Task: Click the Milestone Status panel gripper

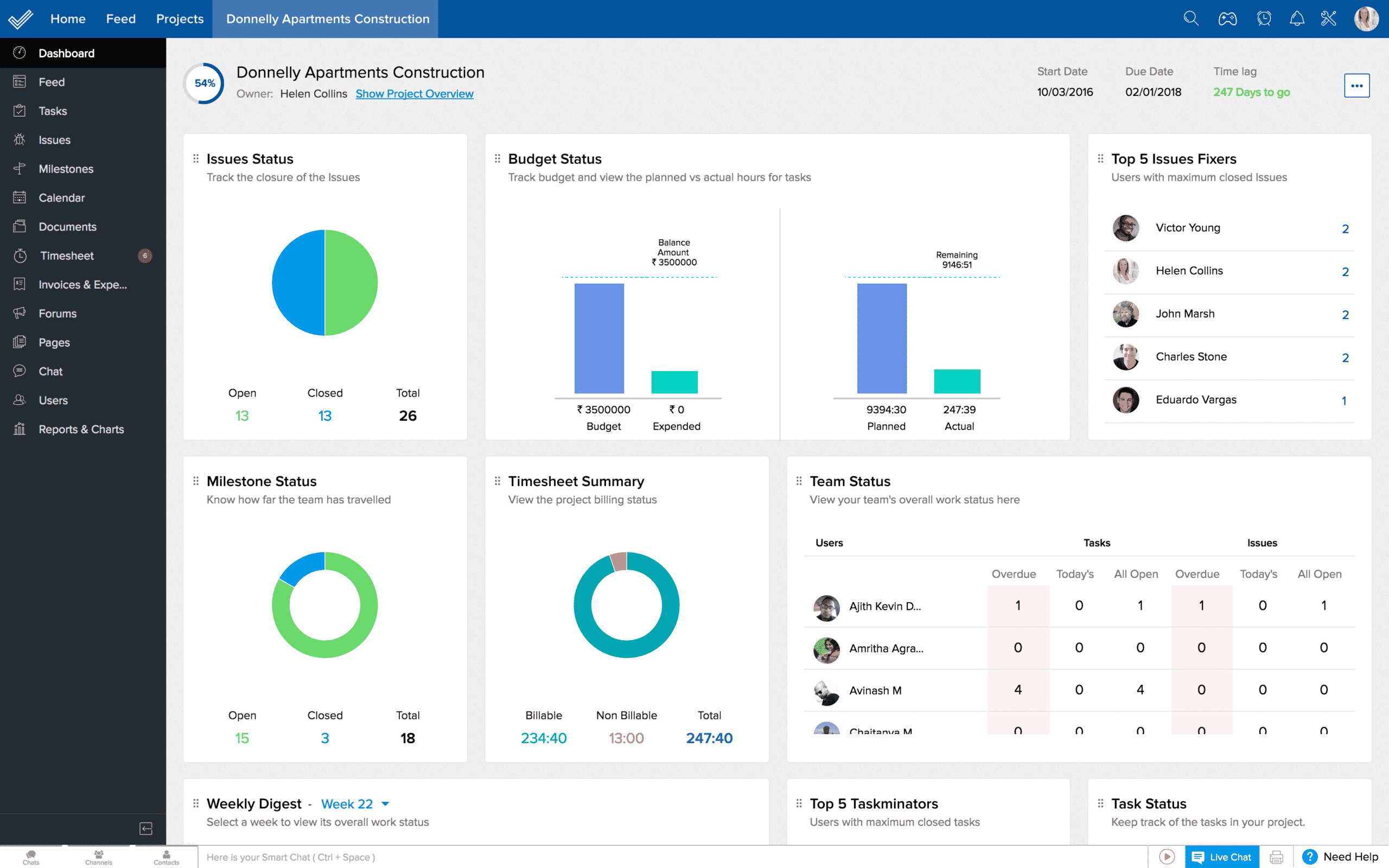Action: 195,481
